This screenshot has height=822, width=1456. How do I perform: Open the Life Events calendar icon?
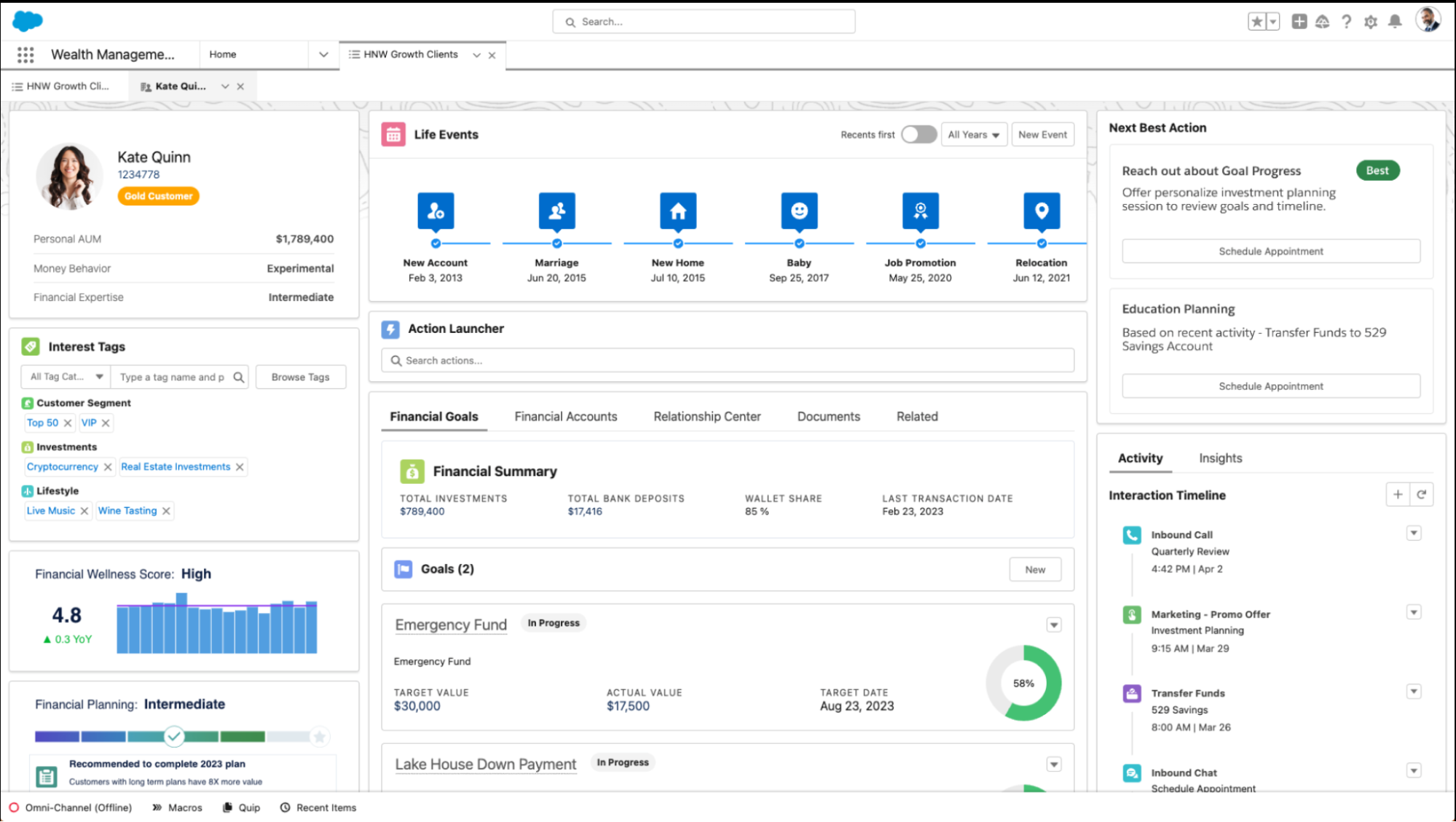tap(394, 134)
